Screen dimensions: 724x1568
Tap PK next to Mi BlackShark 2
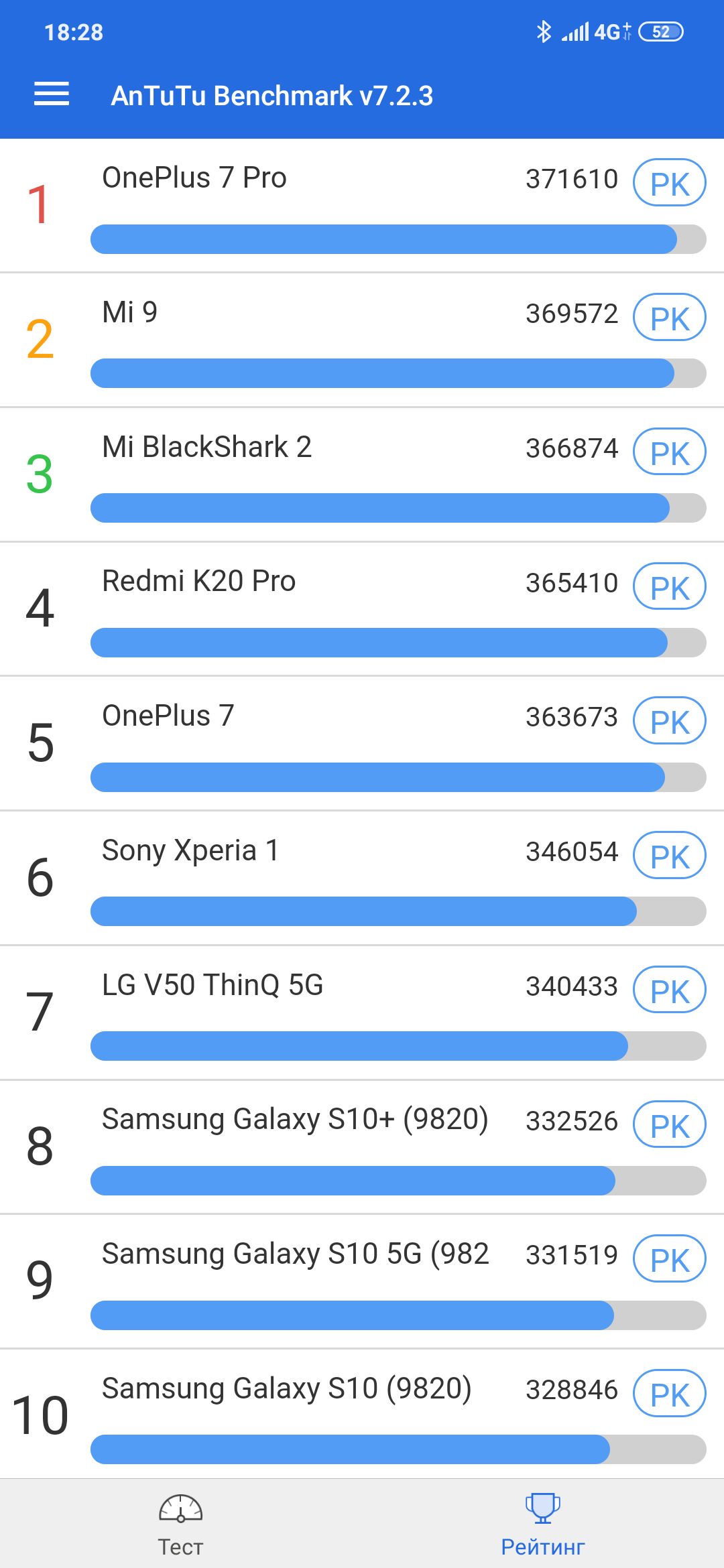click(x=670, y=452)
